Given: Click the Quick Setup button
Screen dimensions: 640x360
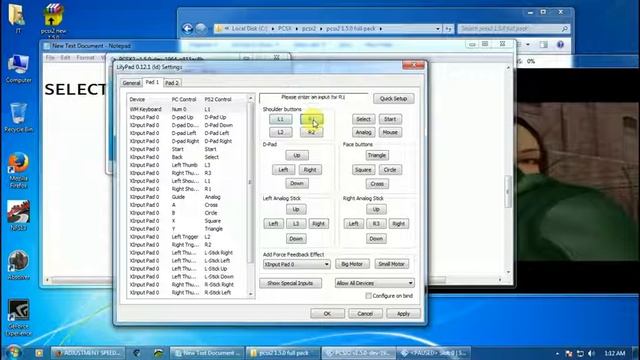Looking at the screenshot, I should coord(393,98).
